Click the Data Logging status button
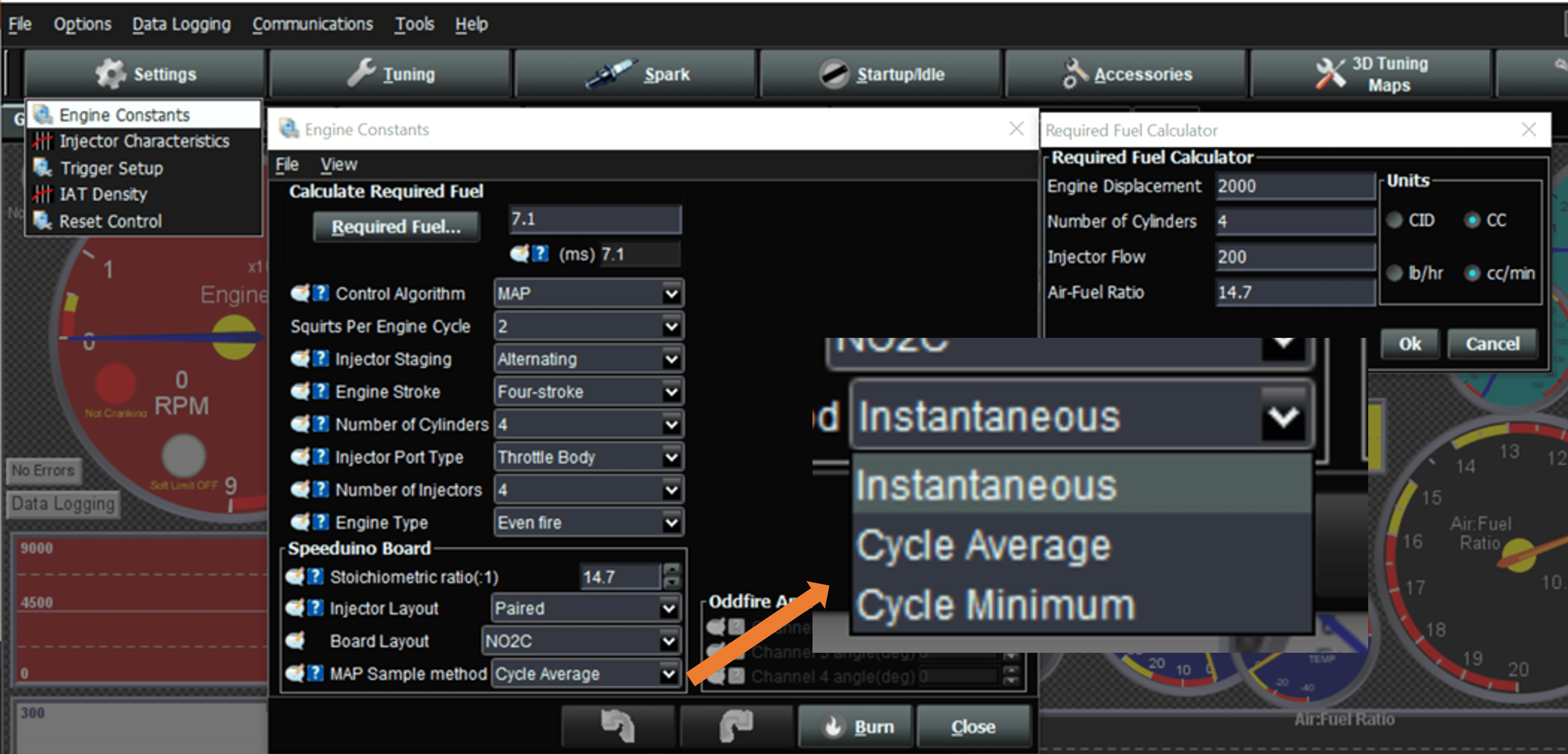 point(63,504)
